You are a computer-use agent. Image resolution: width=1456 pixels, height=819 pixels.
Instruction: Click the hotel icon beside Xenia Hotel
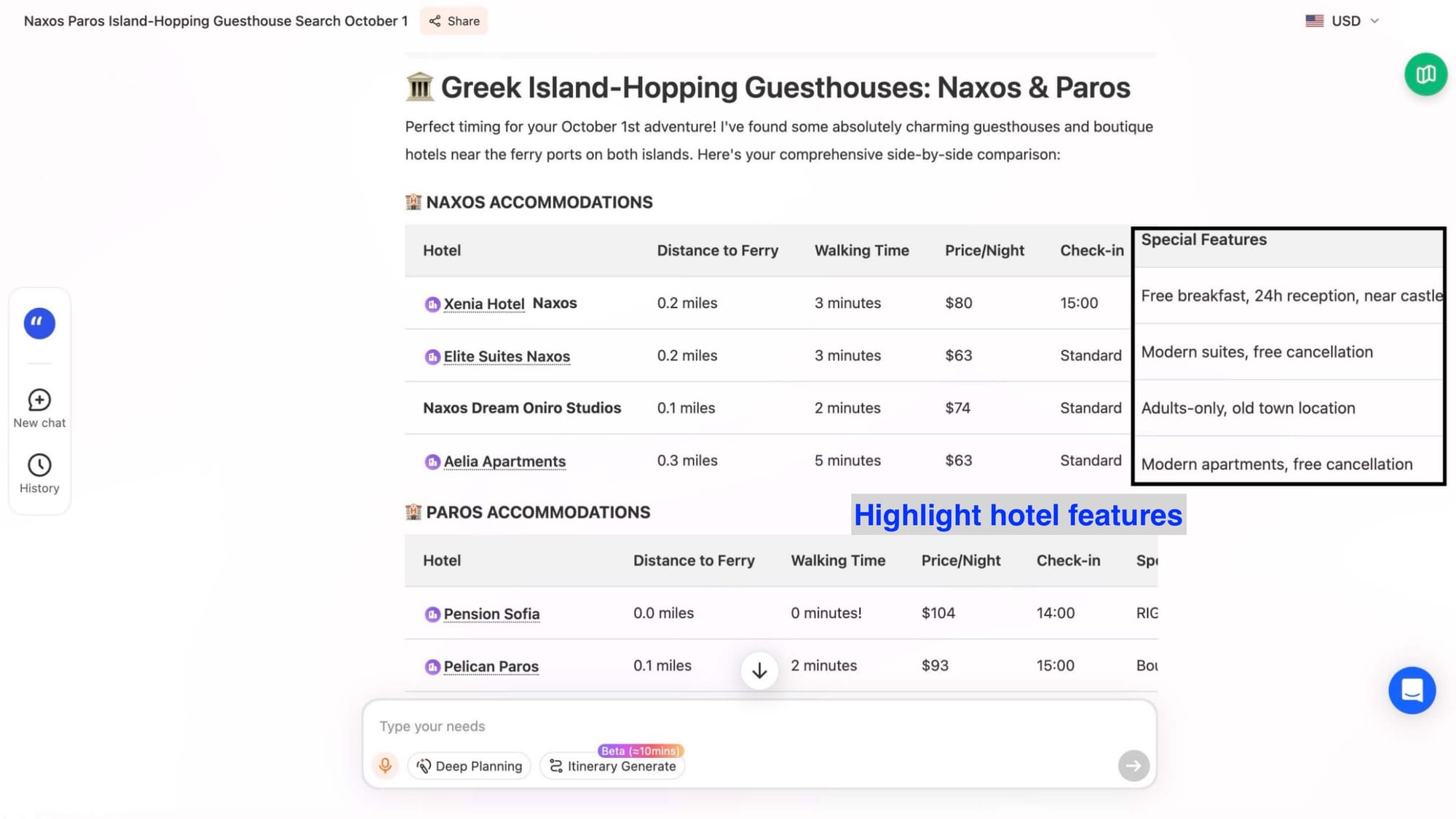pyautogui.click(x=432, y=304)
